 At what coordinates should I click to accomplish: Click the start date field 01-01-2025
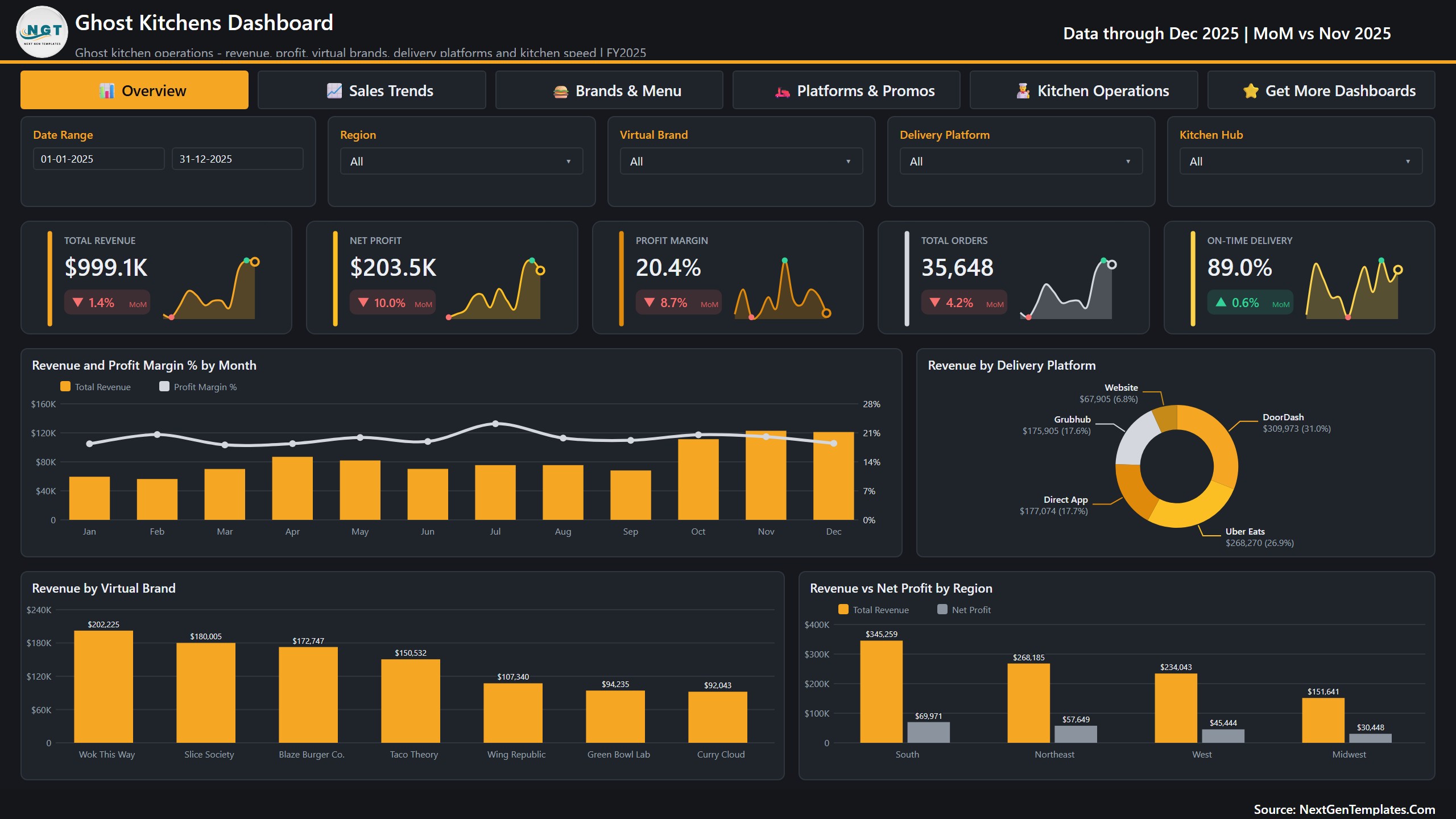pos(99,159)
